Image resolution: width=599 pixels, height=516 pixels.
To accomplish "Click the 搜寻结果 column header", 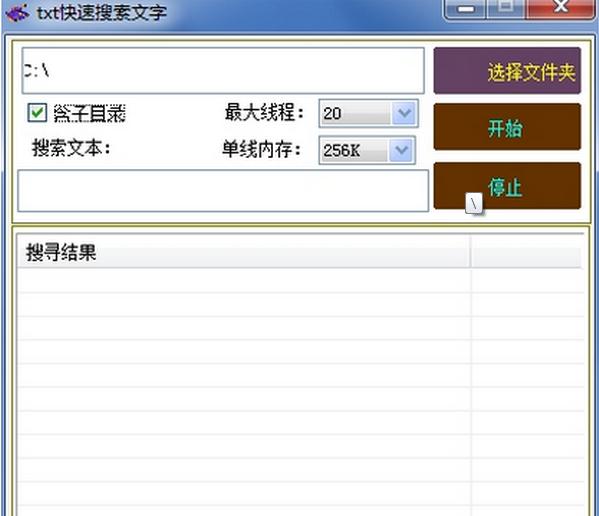I will pyautogui.click(x=244, y=252).
